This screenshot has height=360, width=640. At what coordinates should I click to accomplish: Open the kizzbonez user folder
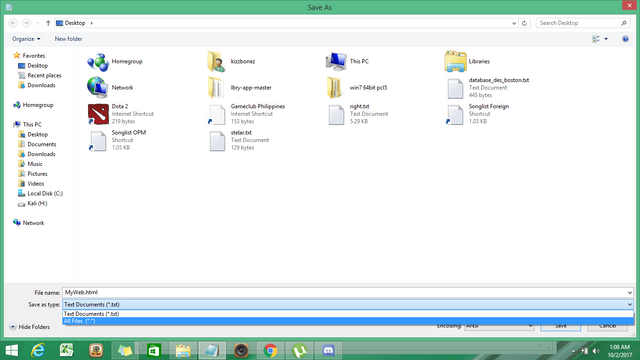point(231,62)
